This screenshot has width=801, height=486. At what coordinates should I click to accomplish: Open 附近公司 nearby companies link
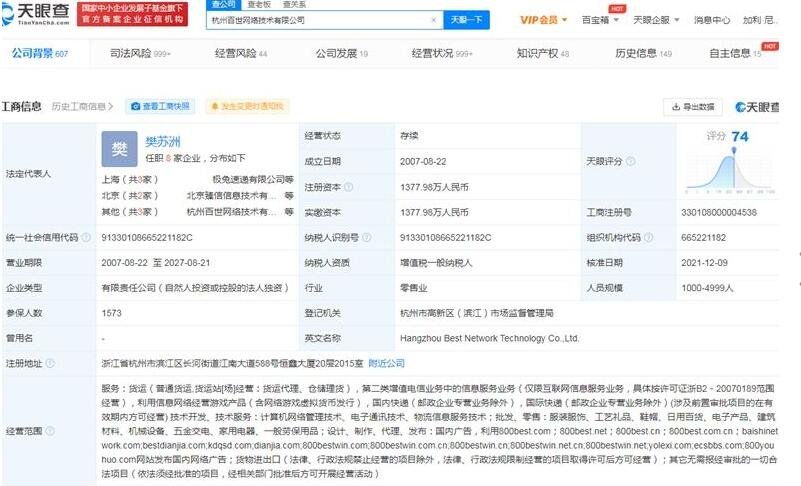click(387, 363)
